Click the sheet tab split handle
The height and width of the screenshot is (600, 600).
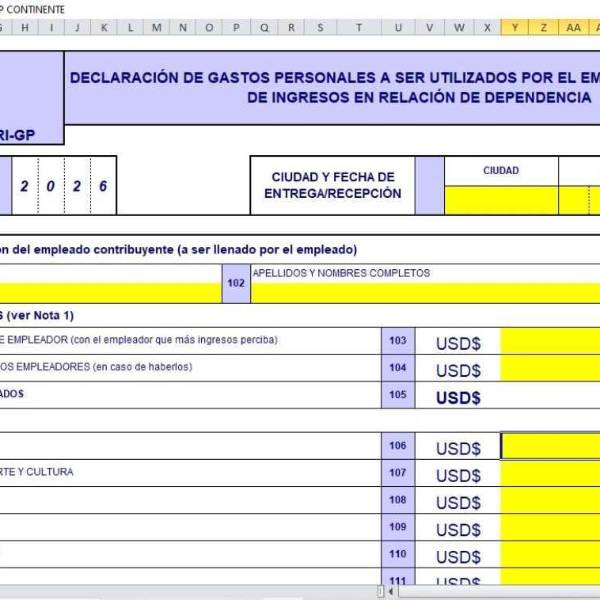380,592
